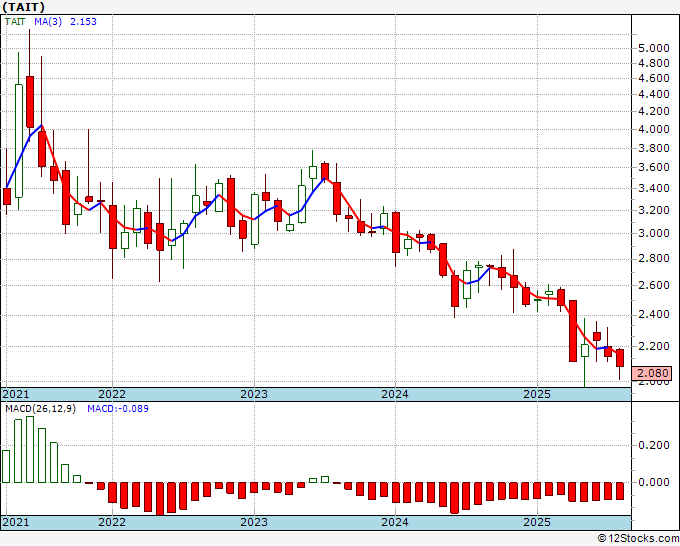Viewport: 680px width, 546px height.
Task: Click 2023 on the MACD panel timeline
Action: (x=254, y=522)
